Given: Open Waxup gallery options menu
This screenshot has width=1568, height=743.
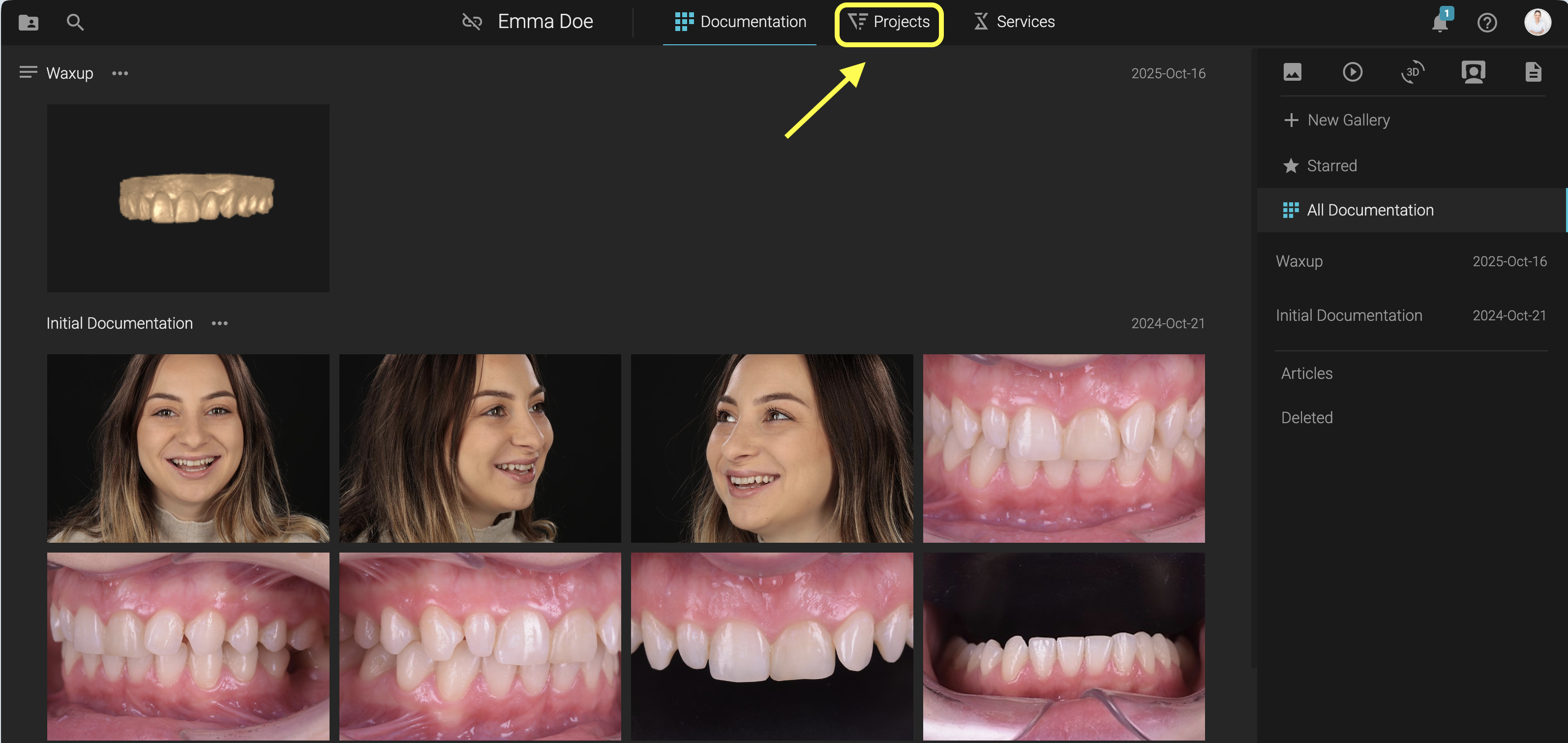Looking at the screenshot, I should [120, 74].
